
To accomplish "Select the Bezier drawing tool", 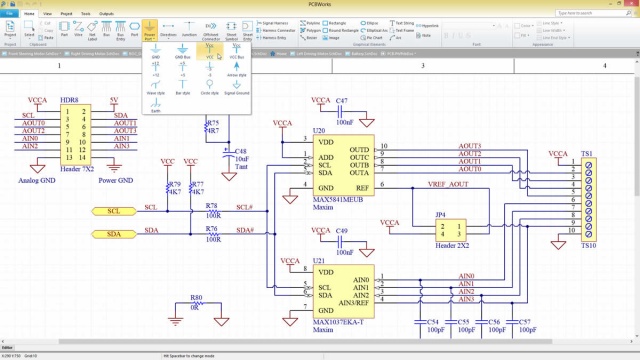I will (309, 38).
